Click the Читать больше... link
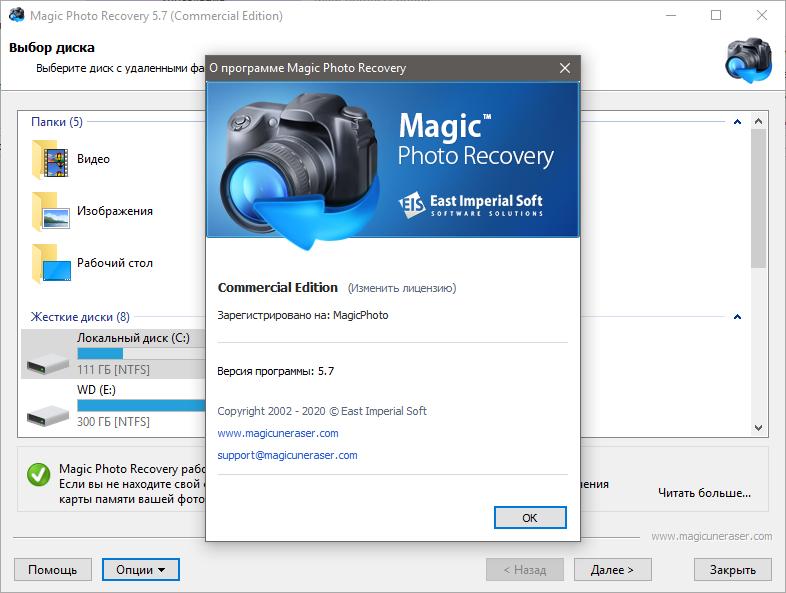Screen dimensions: 786x593 [704, 493]
